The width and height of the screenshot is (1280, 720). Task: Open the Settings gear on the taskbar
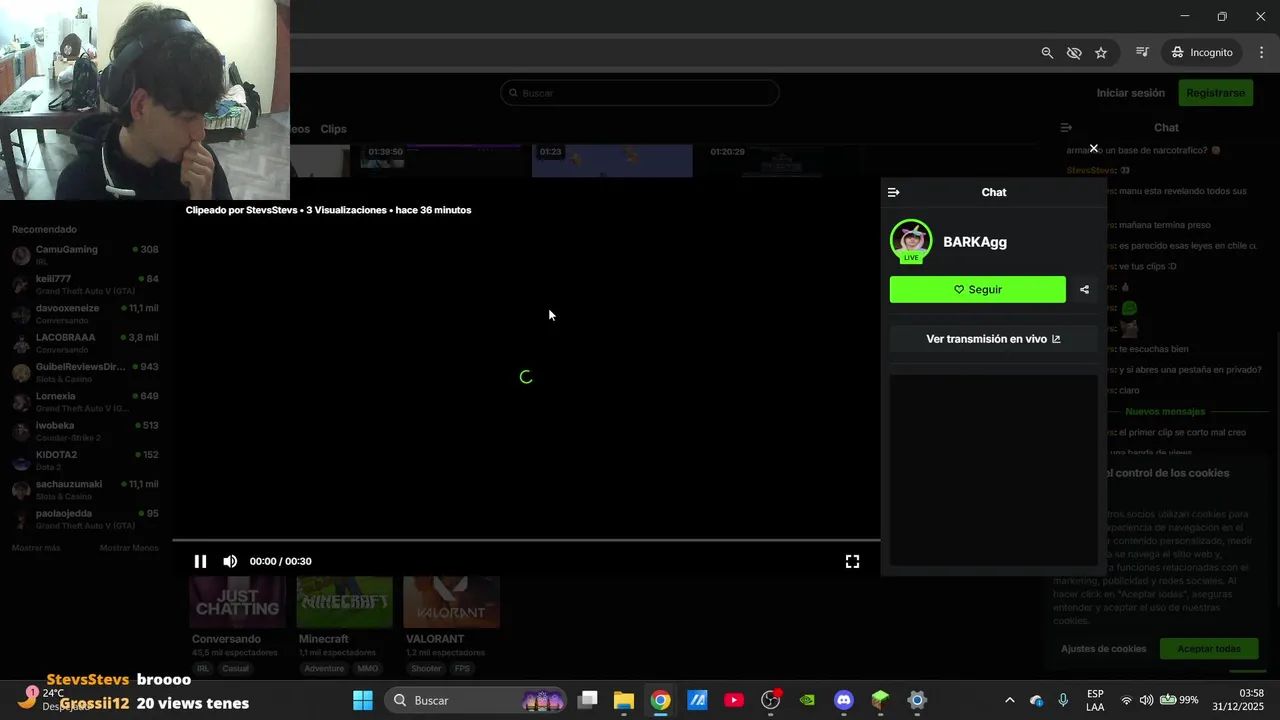tap(917, 700)
